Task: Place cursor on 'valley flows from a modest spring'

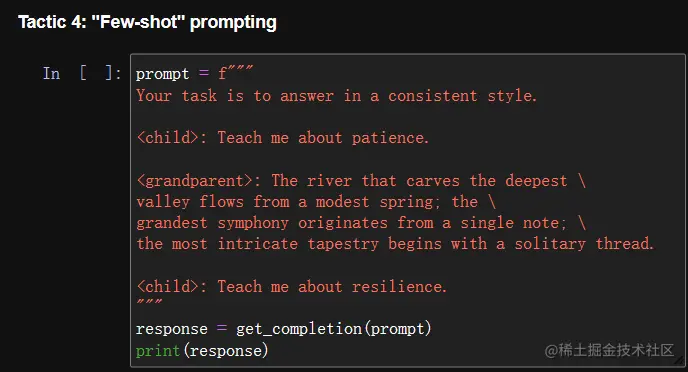Action: 287,202
